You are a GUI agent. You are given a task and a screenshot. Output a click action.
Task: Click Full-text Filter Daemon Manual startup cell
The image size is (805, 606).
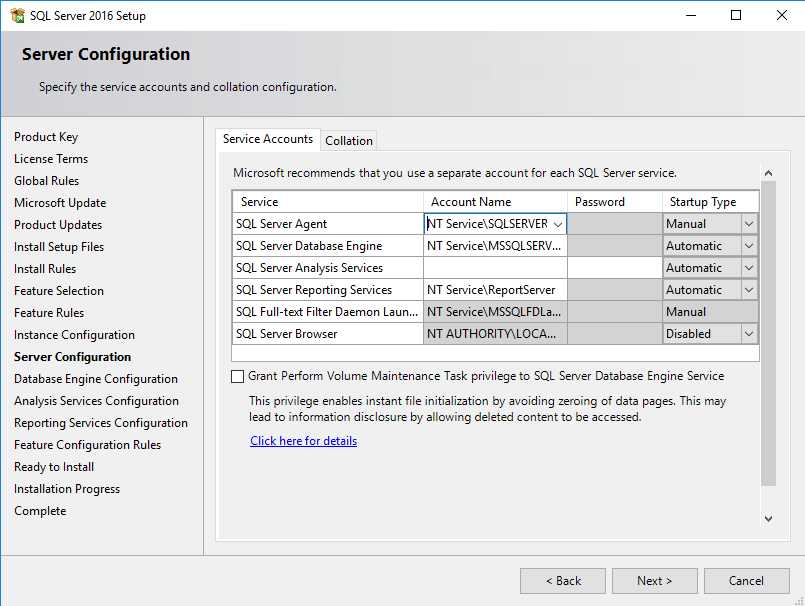click(x=711, y=312)
